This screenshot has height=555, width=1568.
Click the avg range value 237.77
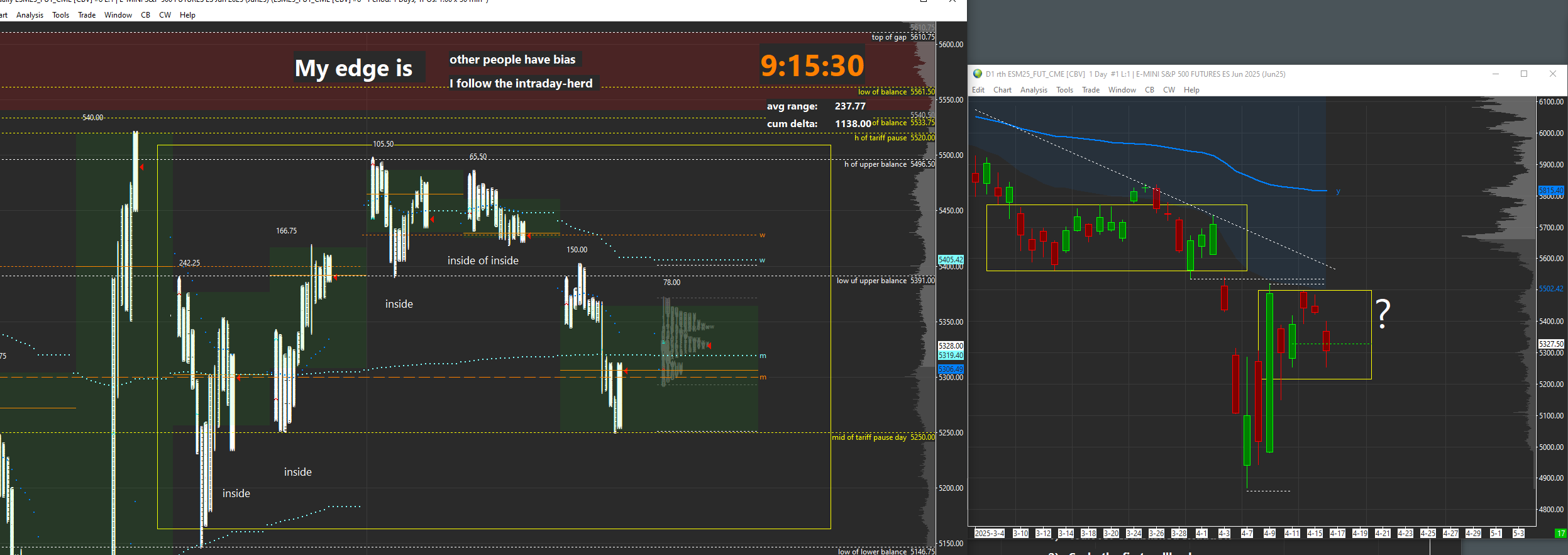(x=850, y=106)
